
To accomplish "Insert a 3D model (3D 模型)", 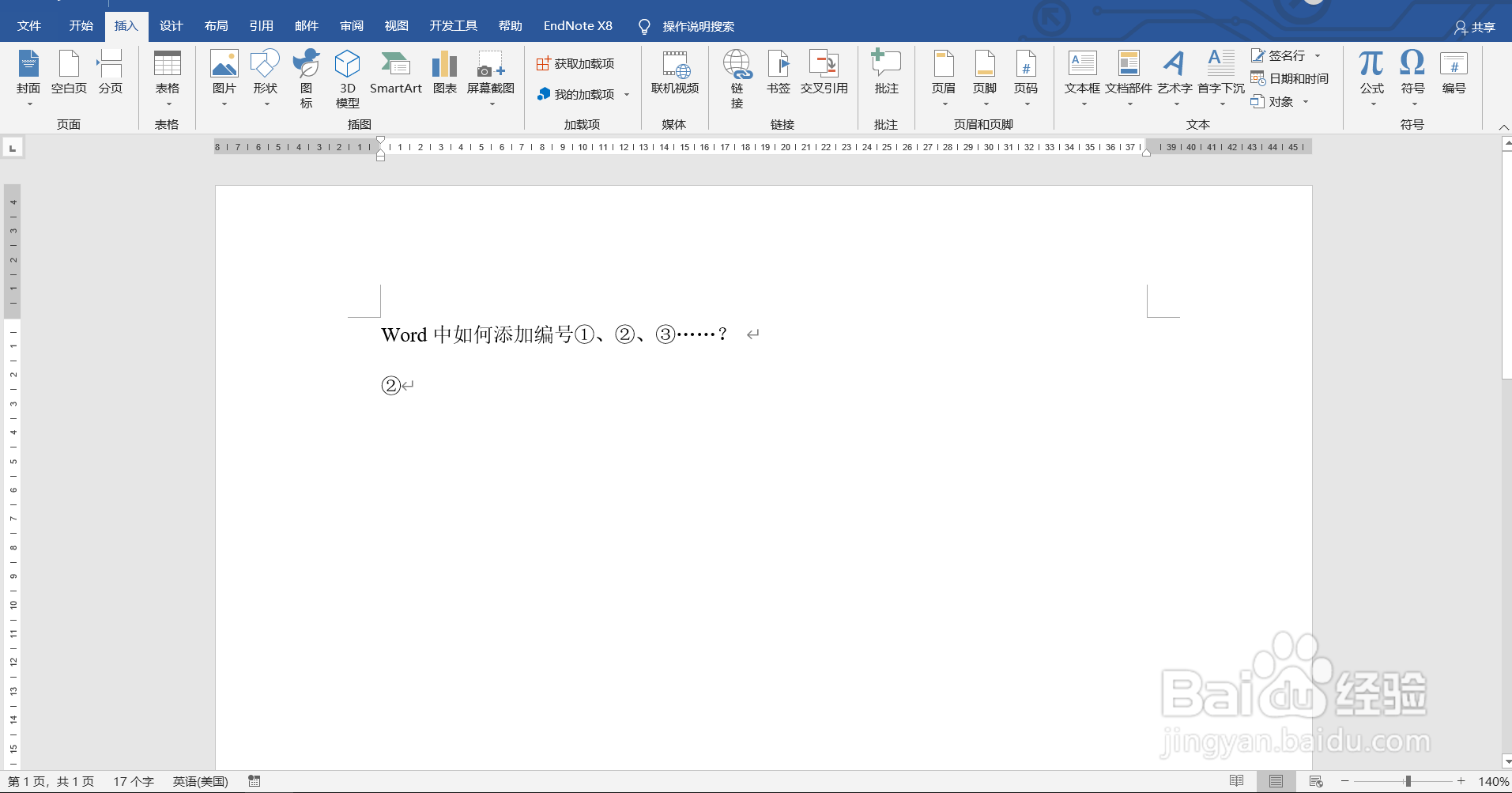I will [348, 77].
